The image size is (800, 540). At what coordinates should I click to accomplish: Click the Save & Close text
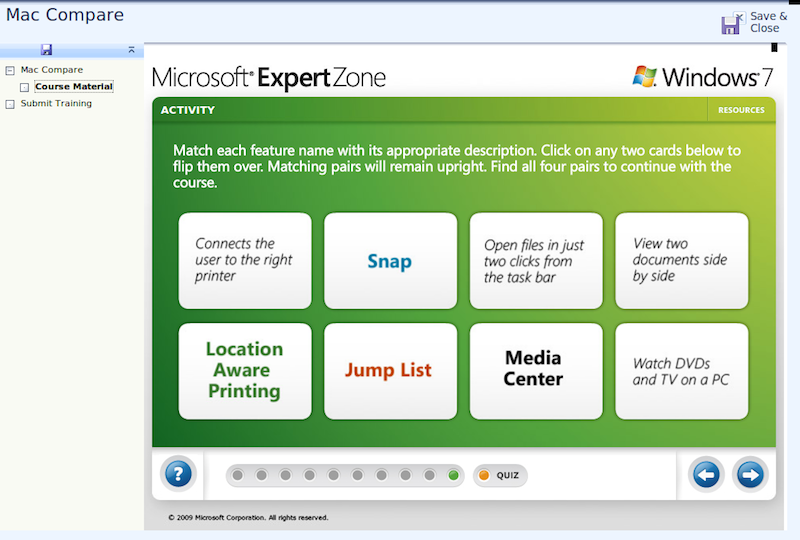point(768,22)
